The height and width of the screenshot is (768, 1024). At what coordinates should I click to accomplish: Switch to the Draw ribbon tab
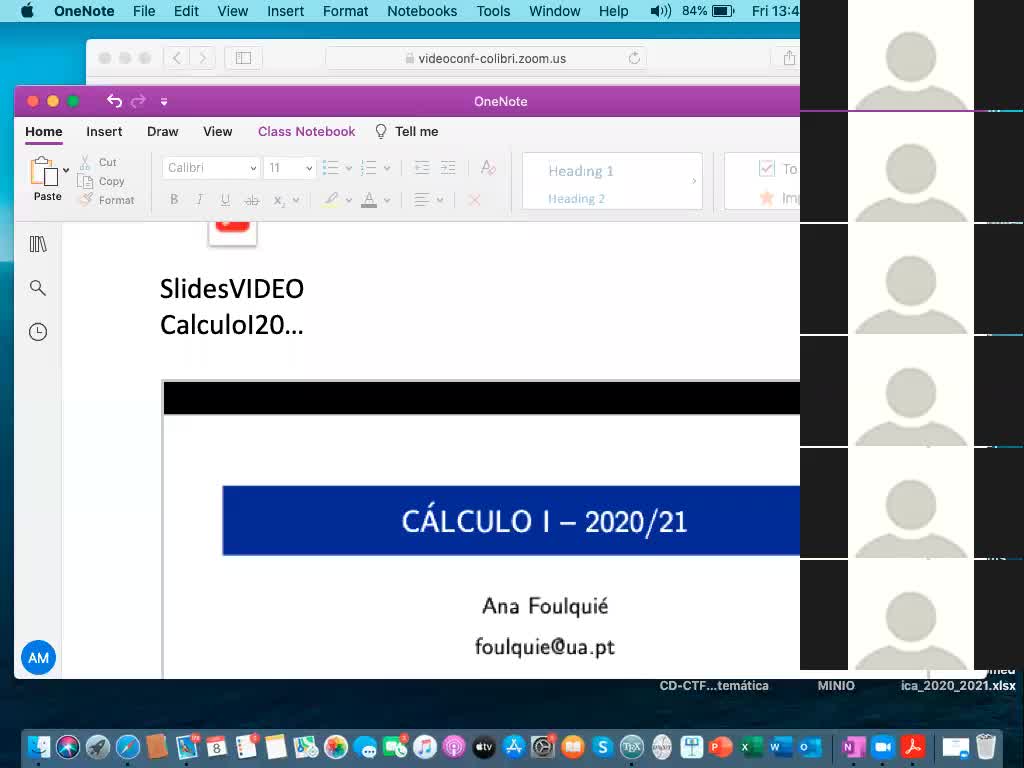coord(163,131)
